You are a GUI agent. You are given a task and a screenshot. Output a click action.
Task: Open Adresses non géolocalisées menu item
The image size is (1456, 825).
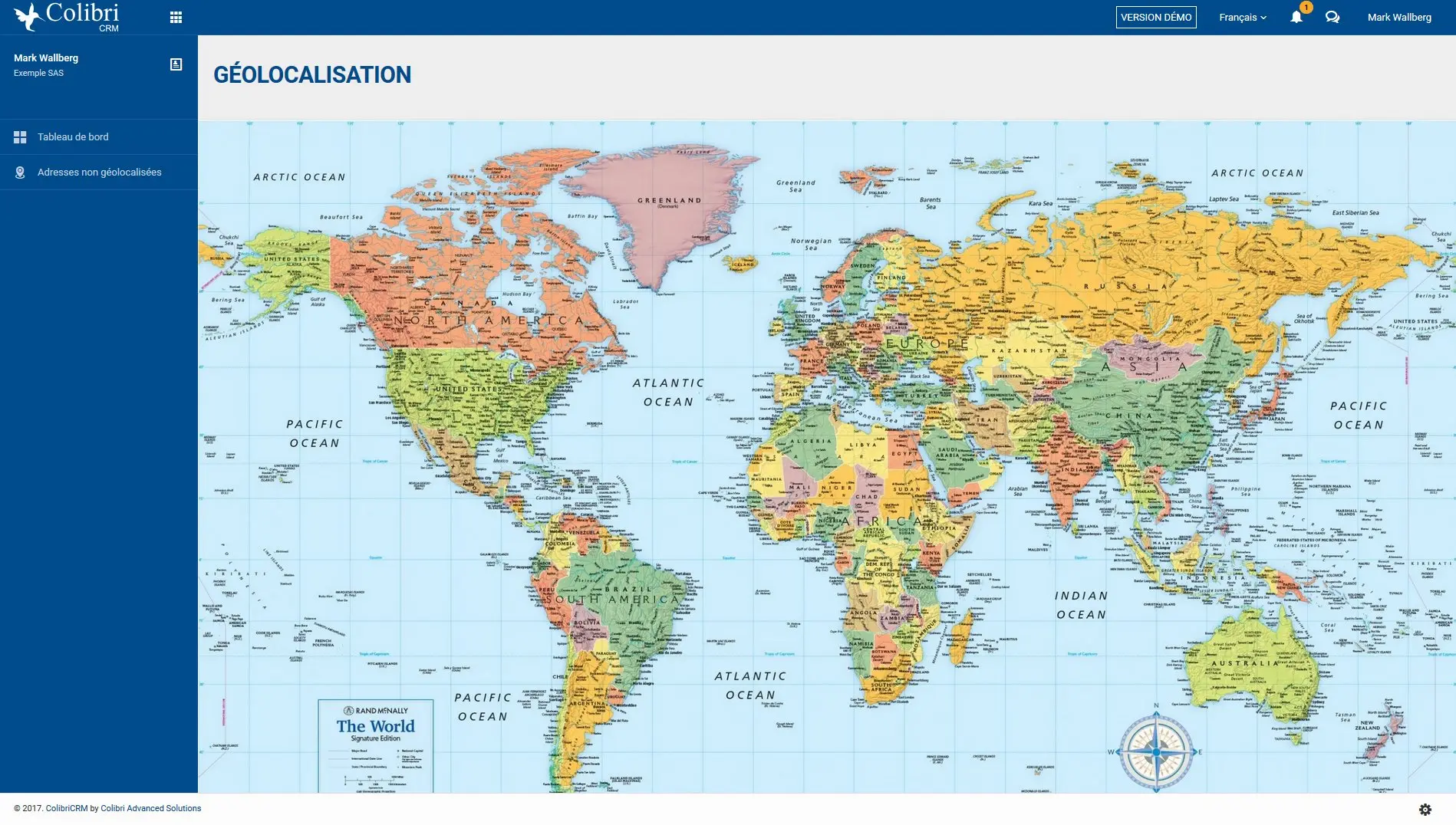point(99,173)
